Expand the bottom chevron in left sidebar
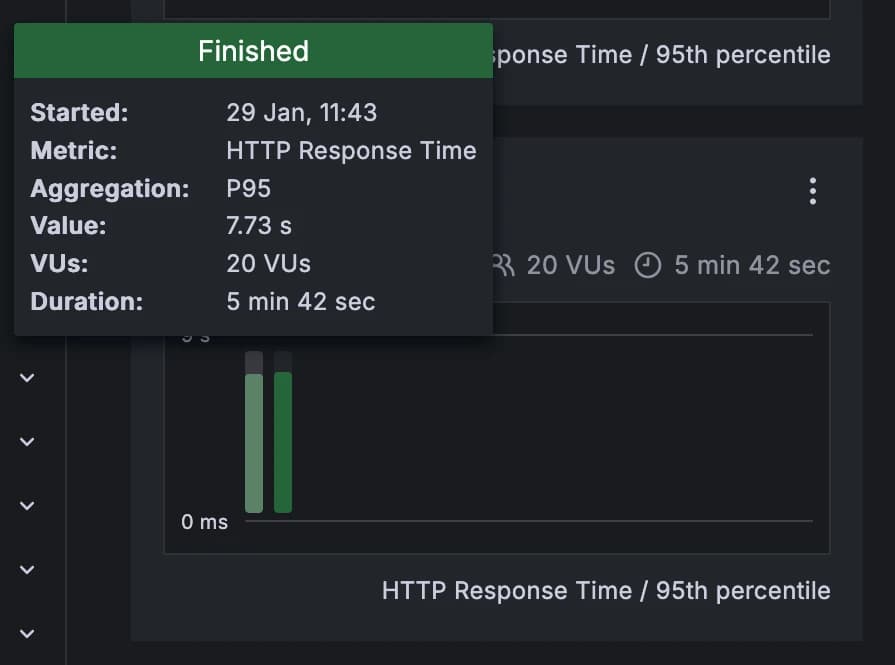The image size is (895, 665). [28, 633]
